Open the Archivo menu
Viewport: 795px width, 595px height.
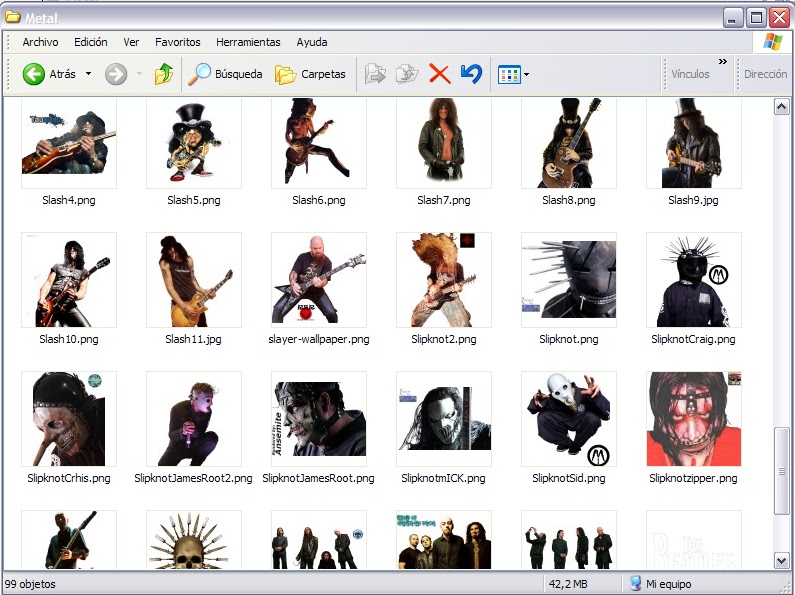click(40, 42)
